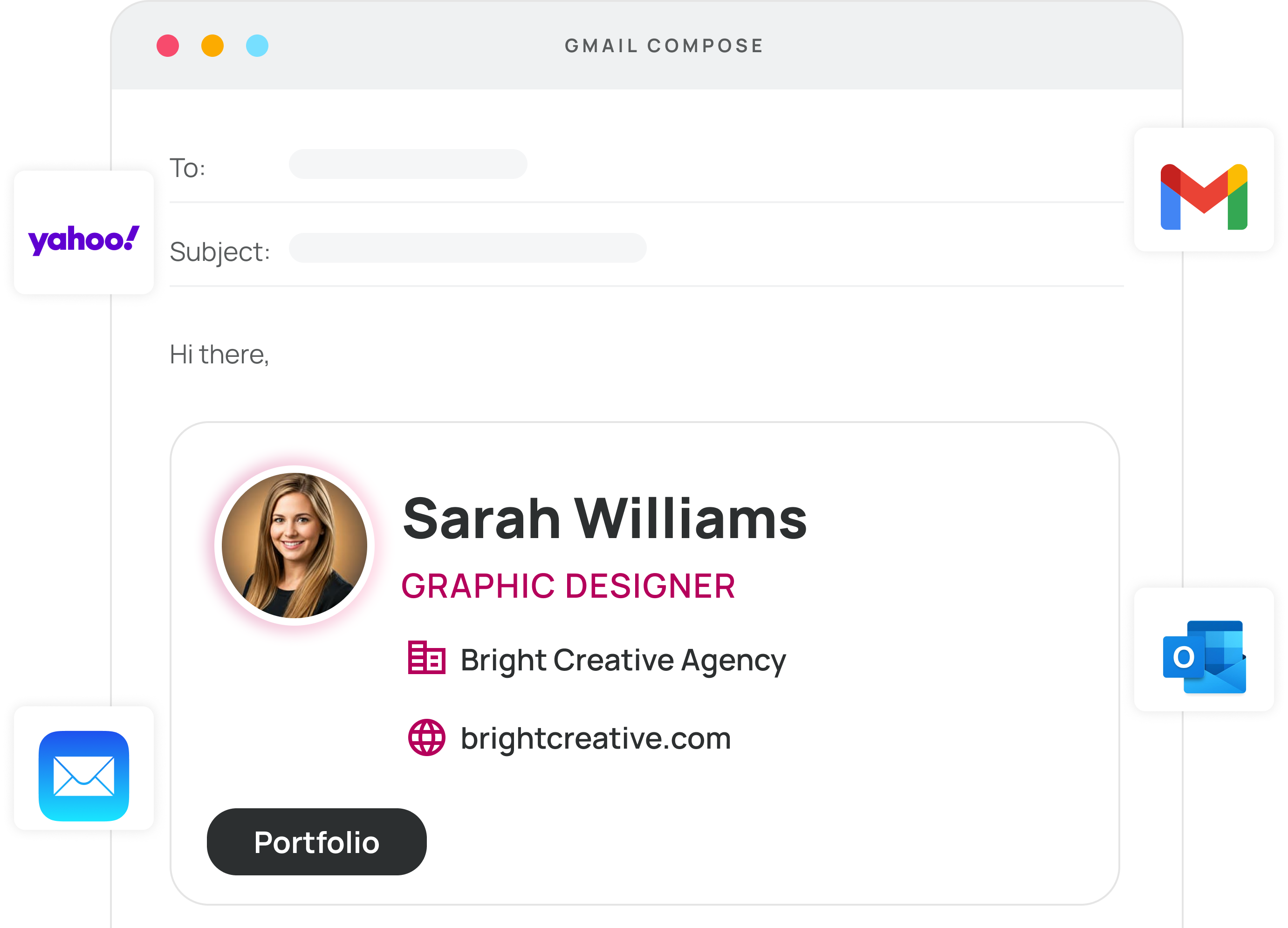Viewport: 1288px width, 928px height.
Task: Select the Graphic Designer title text
Action: 568,586
